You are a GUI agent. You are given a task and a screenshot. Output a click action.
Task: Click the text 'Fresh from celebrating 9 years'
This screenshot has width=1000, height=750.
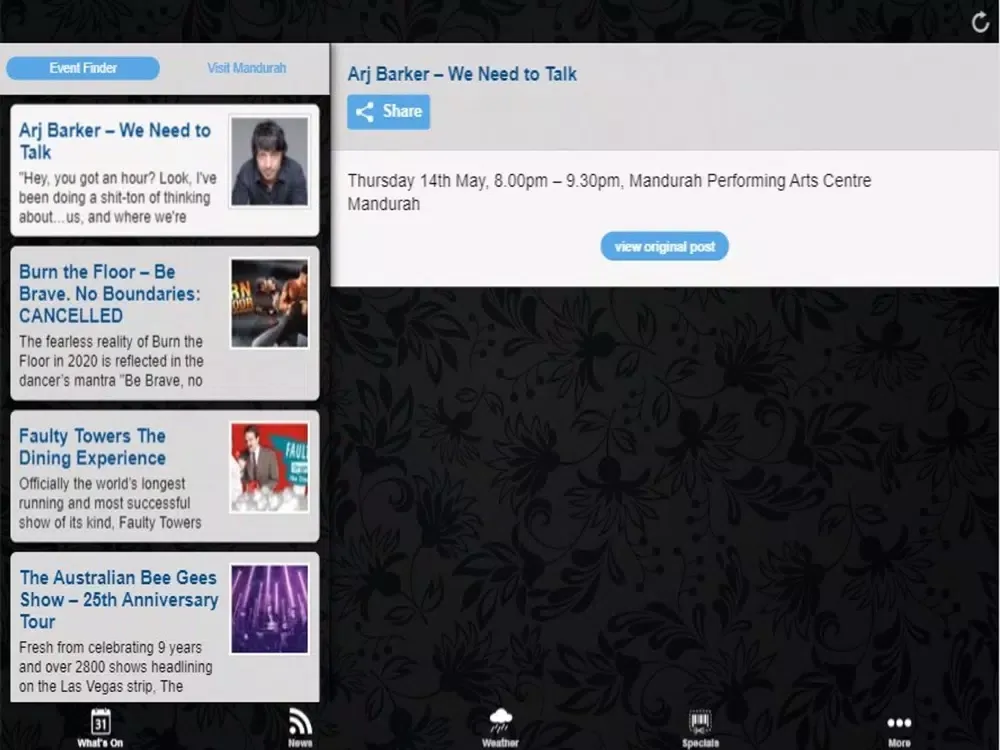pyautogui.click(x=110, y=648)
